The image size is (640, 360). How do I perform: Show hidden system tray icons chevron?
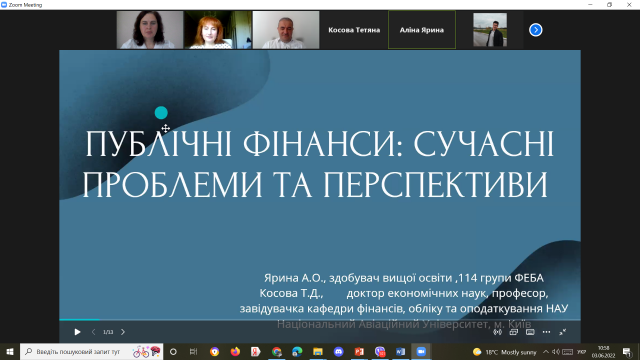546,352
